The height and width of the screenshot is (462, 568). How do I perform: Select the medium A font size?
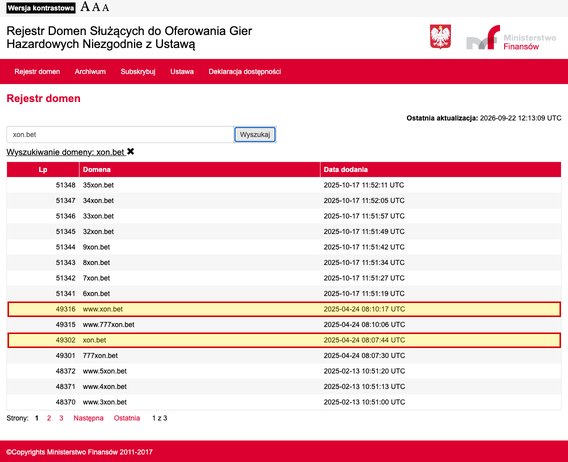point(96,7)
